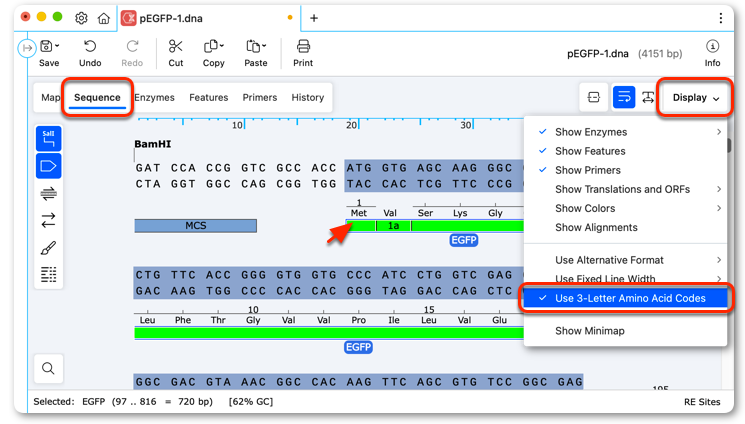Click the 62% GC status text
The image size is (745, 424).
[251, 402]
